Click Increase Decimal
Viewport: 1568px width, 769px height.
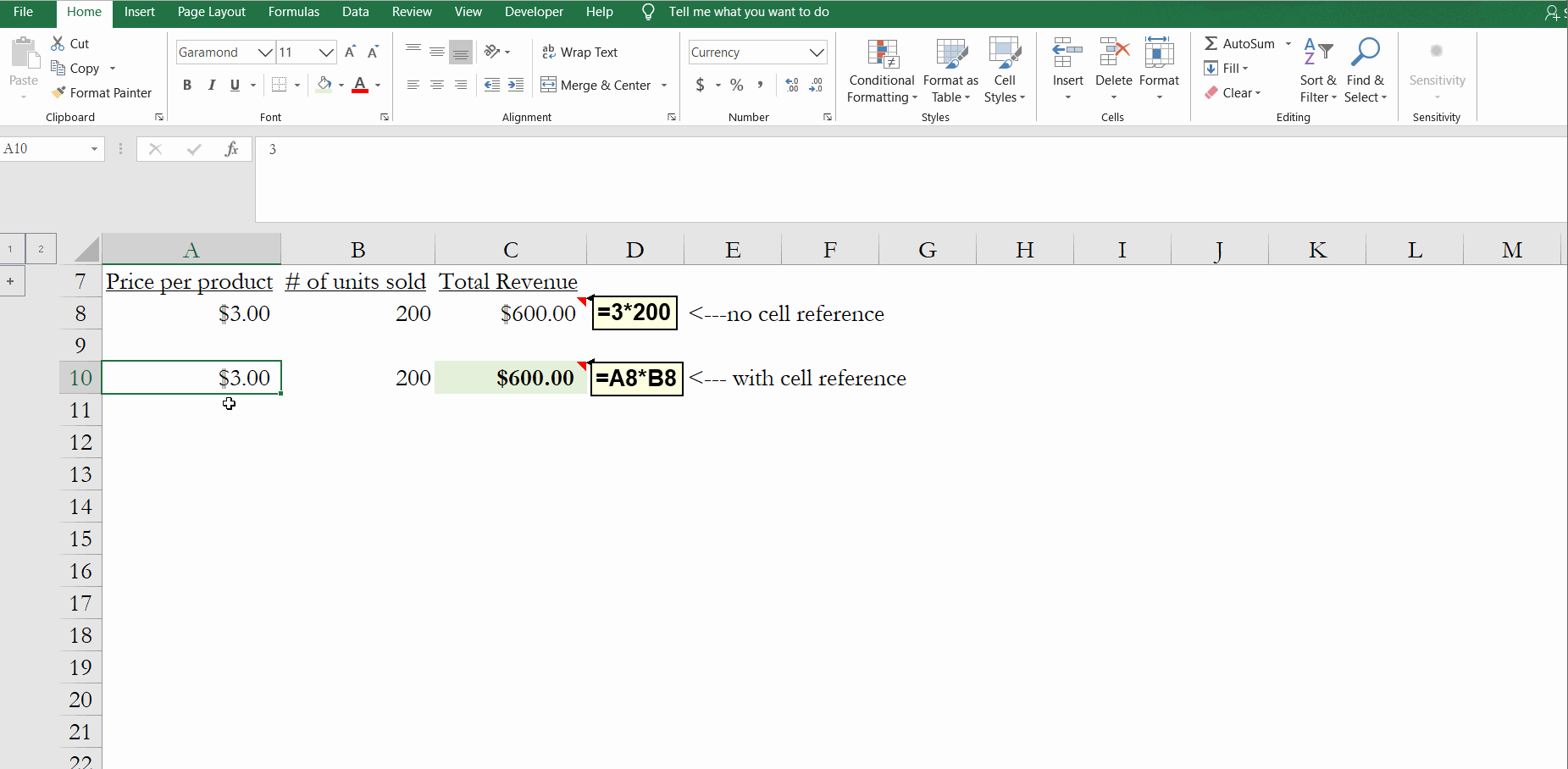(x=791, y=85)
